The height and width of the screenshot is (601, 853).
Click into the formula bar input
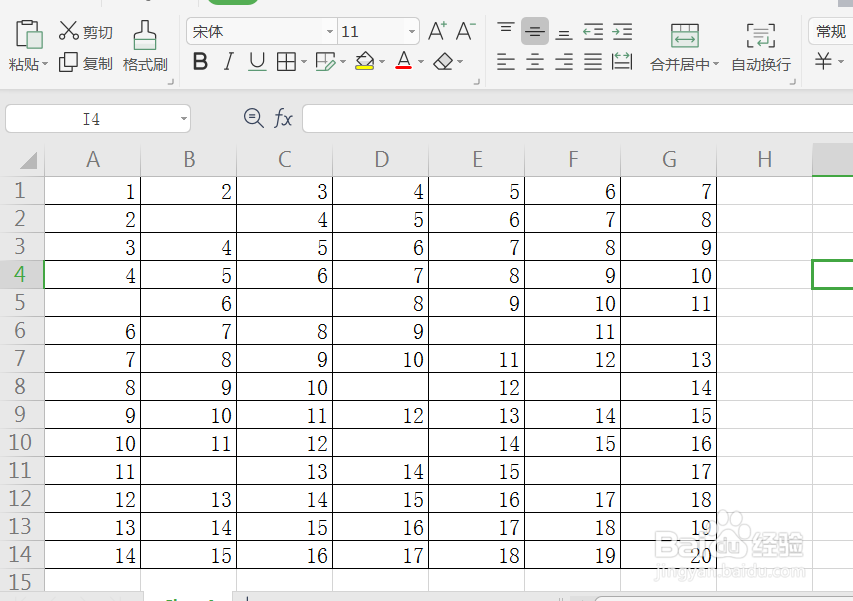point(577,119)
